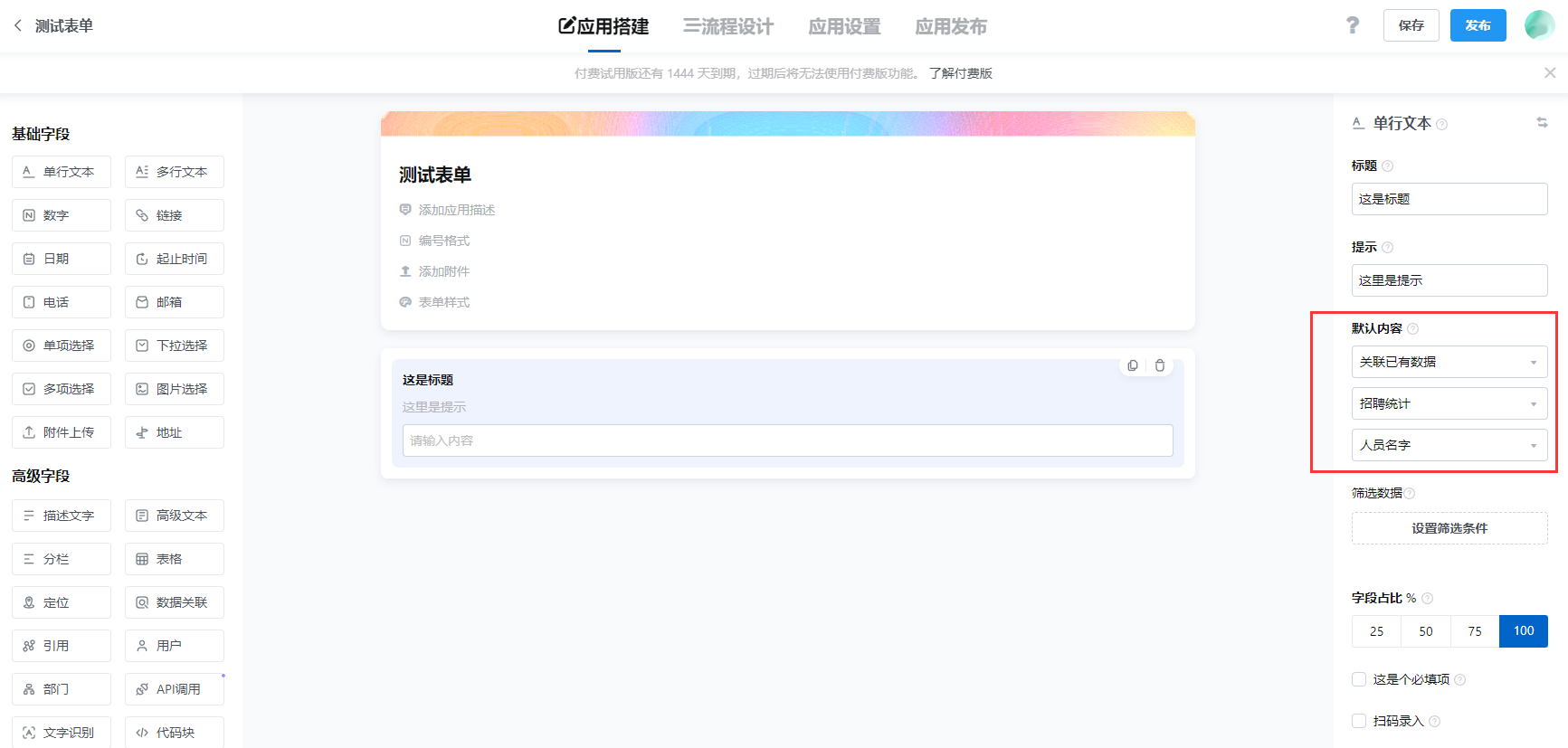Go back with the left arrow

18,25
